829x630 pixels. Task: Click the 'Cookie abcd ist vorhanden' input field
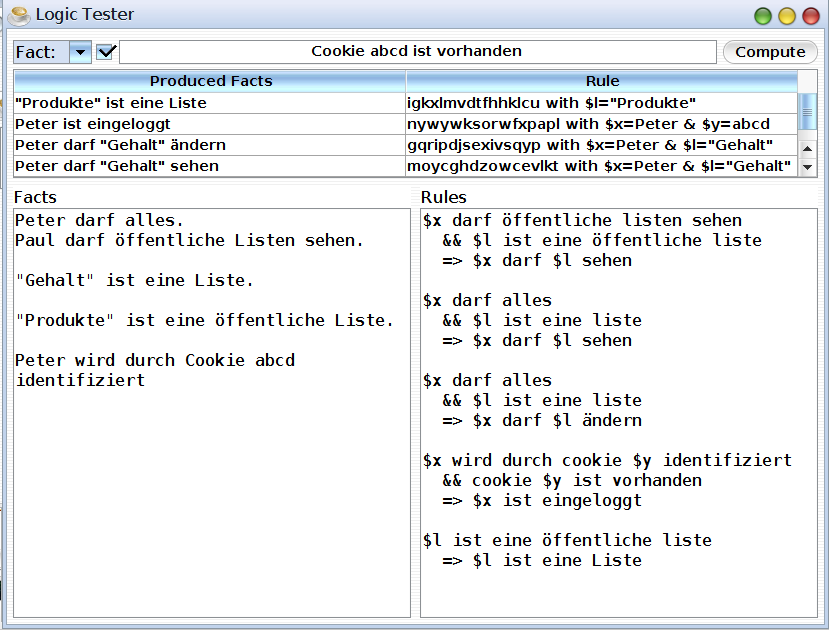click(417, 51)
